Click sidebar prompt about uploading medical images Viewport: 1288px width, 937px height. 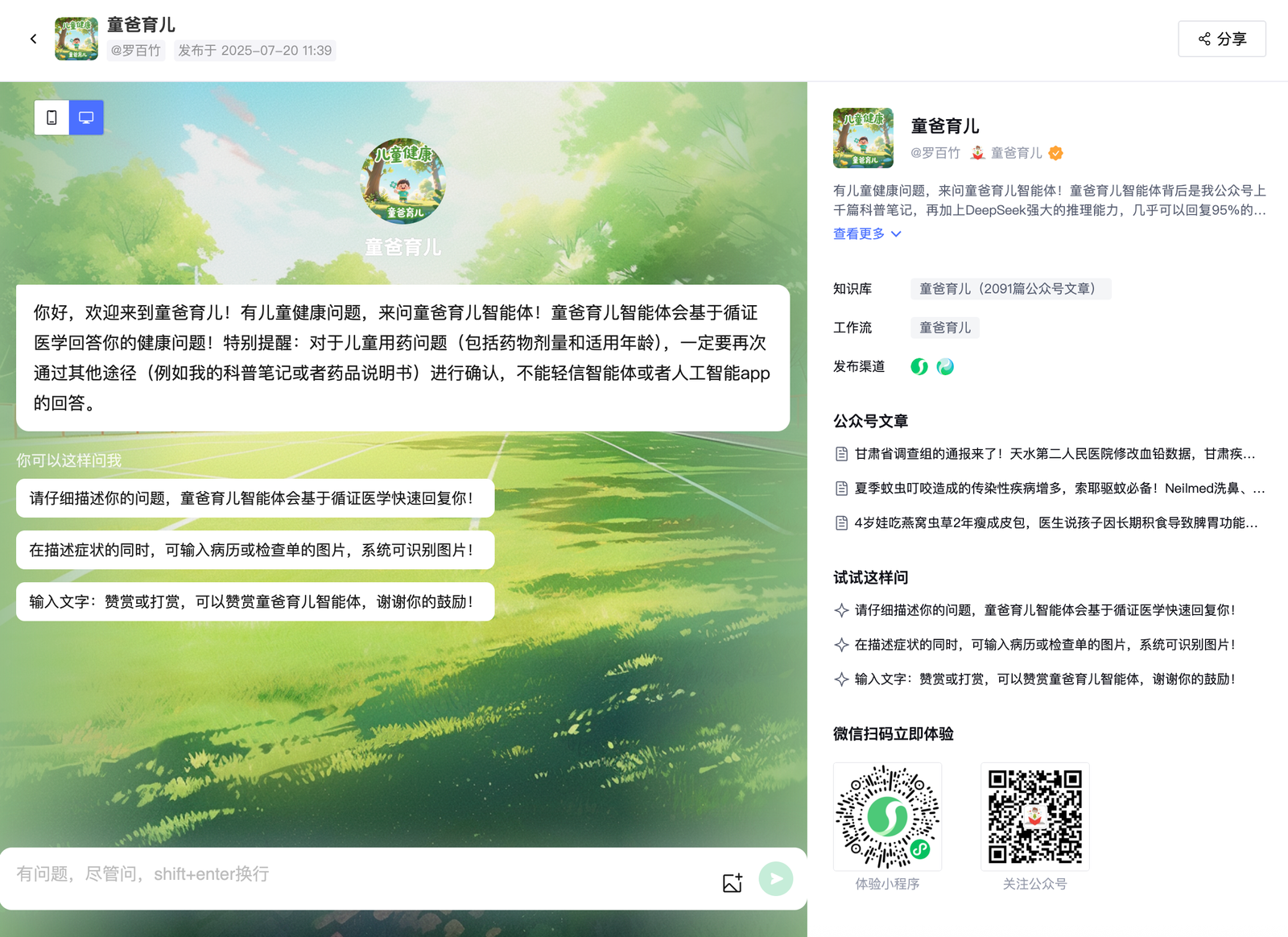[1043, 645]
